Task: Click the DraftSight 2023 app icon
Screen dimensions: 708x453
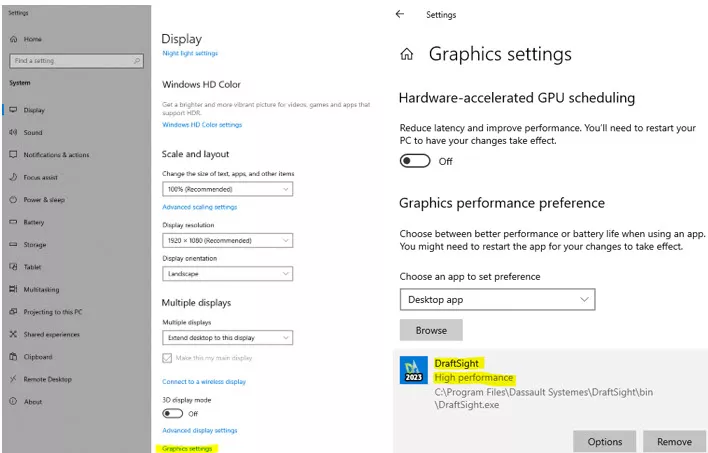Action: click(x=414, y=370)
